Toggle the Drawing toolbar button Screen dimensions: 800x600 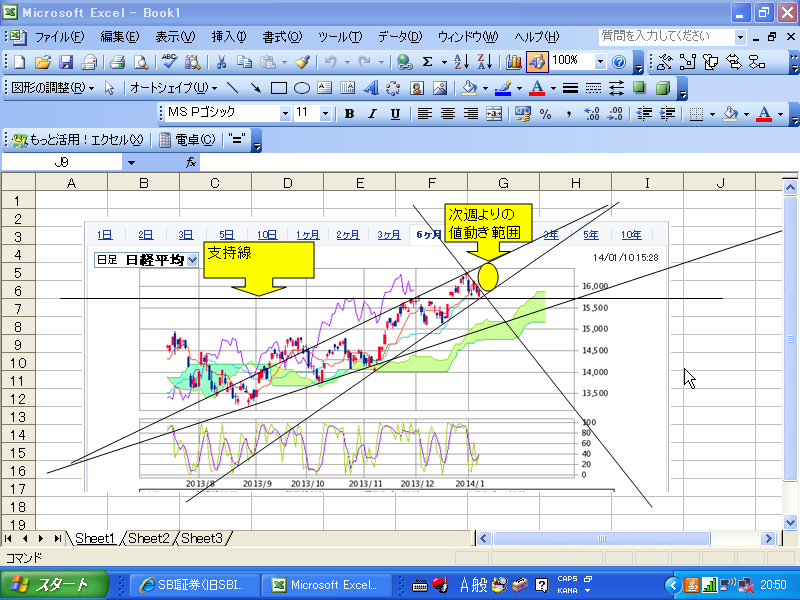536,62
